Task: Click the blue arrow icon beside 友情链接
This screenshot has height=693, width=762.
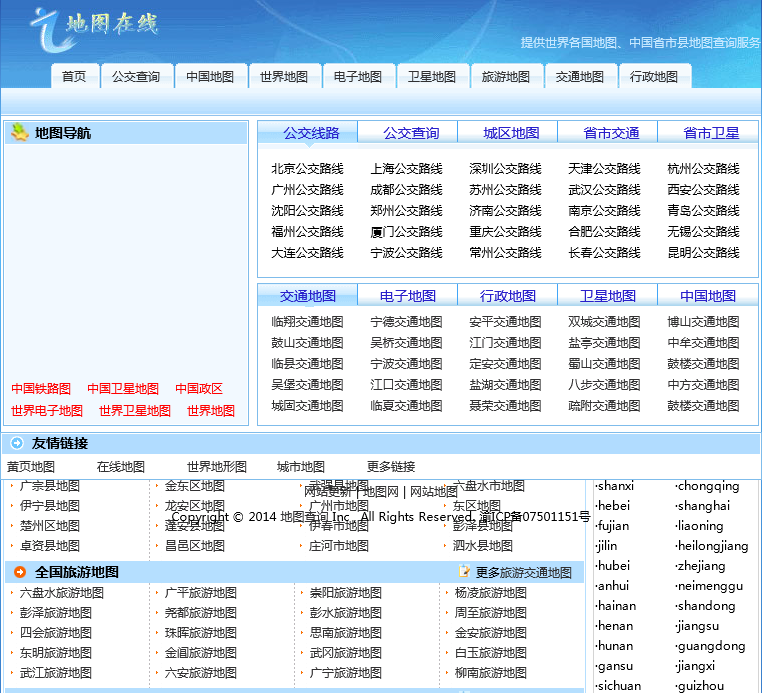Action: click(17, 443)
